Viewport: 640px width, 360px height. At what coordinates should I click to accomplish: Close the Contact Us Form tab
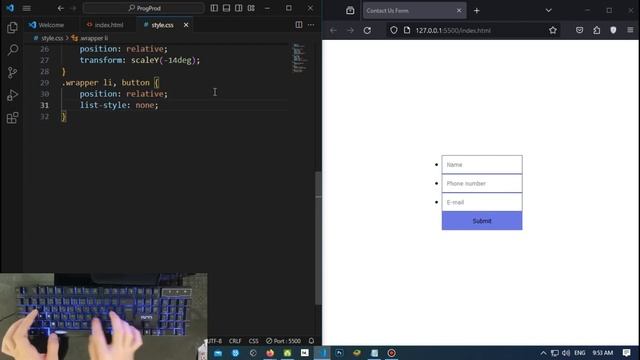(x=459, y=11)
